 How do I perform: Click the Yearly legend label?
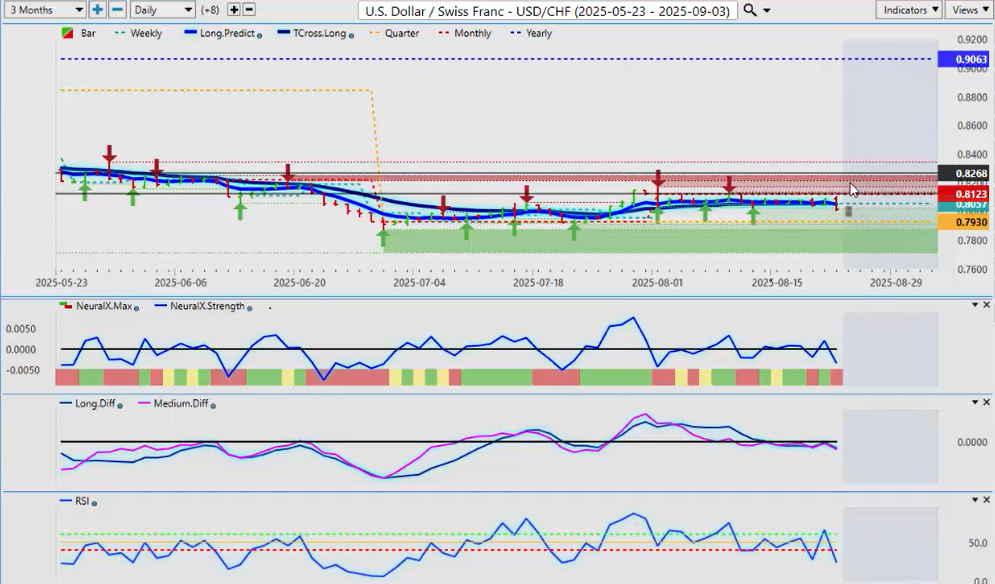[538, 33]
